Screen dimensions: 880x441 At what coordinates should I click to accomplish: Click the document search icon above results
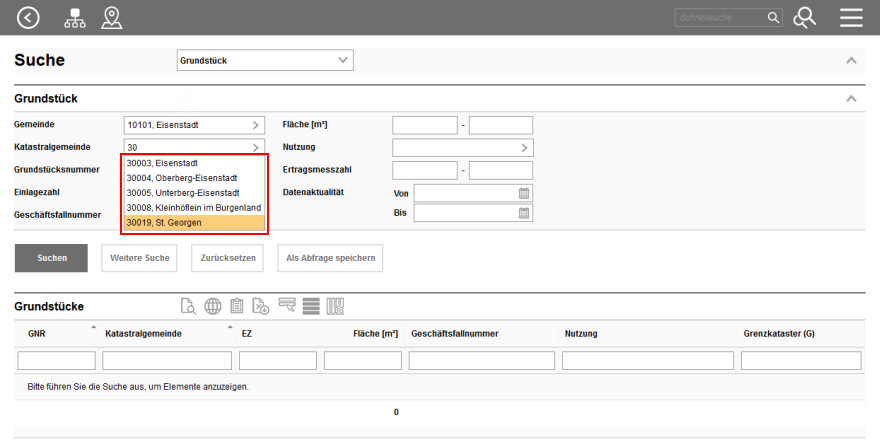[188, 306]
